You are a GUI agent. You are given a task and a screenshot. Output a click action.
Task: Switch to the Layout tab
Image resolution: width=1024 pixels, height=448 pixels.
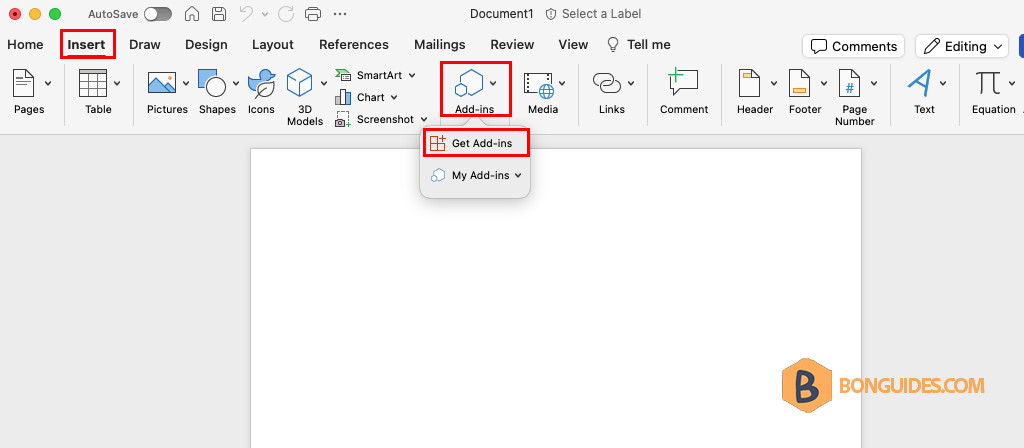(x=273, y=44)
